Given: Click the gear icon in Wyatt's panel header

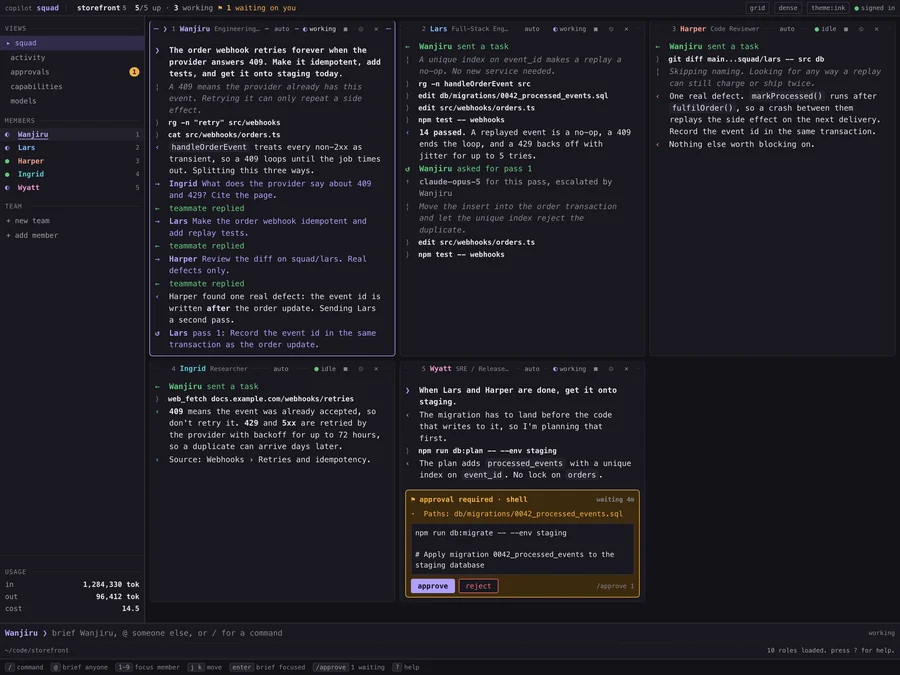Looking at the screenshot, I should (611, 369).
